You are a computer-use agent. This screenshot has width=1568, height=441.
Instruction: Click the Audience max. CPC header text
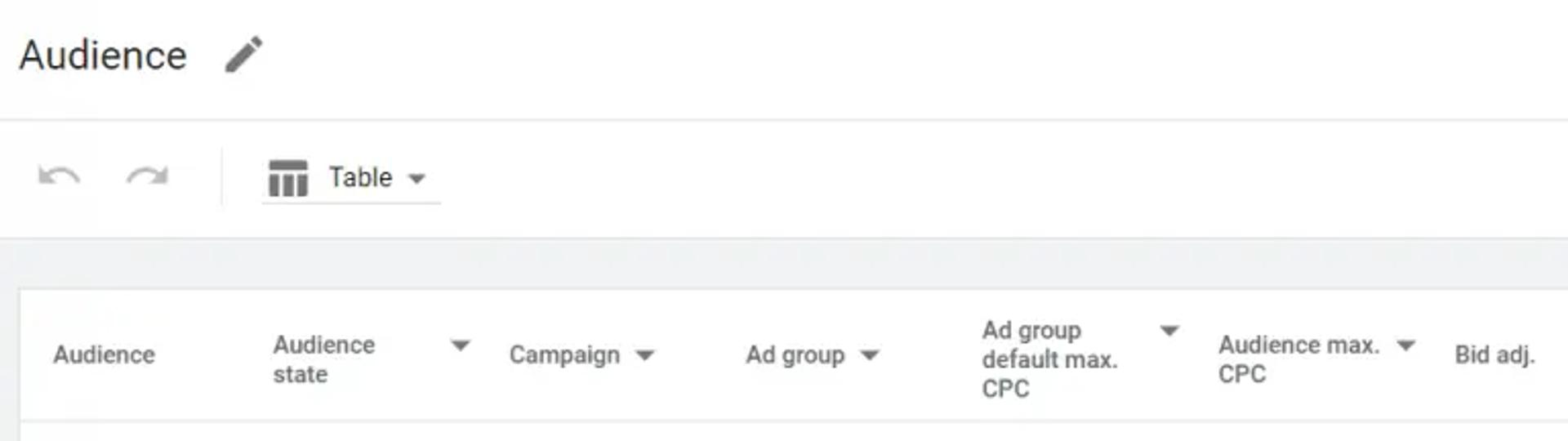(x=1298, y=359)
